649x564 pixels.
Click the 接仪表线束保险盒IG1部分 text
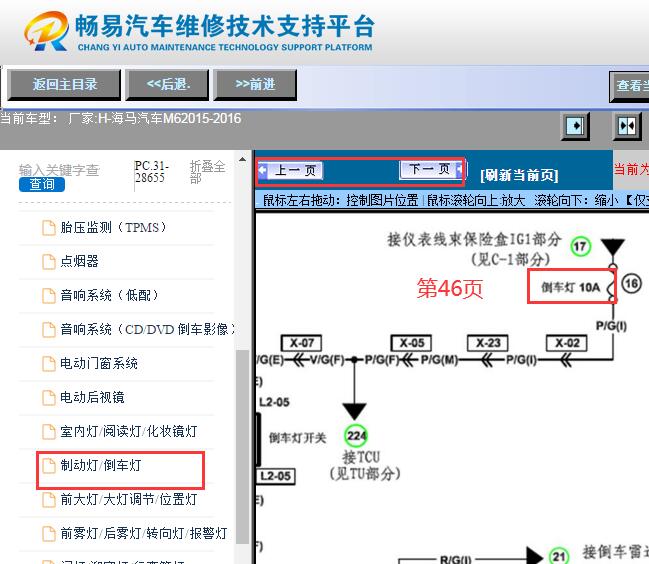474,240
